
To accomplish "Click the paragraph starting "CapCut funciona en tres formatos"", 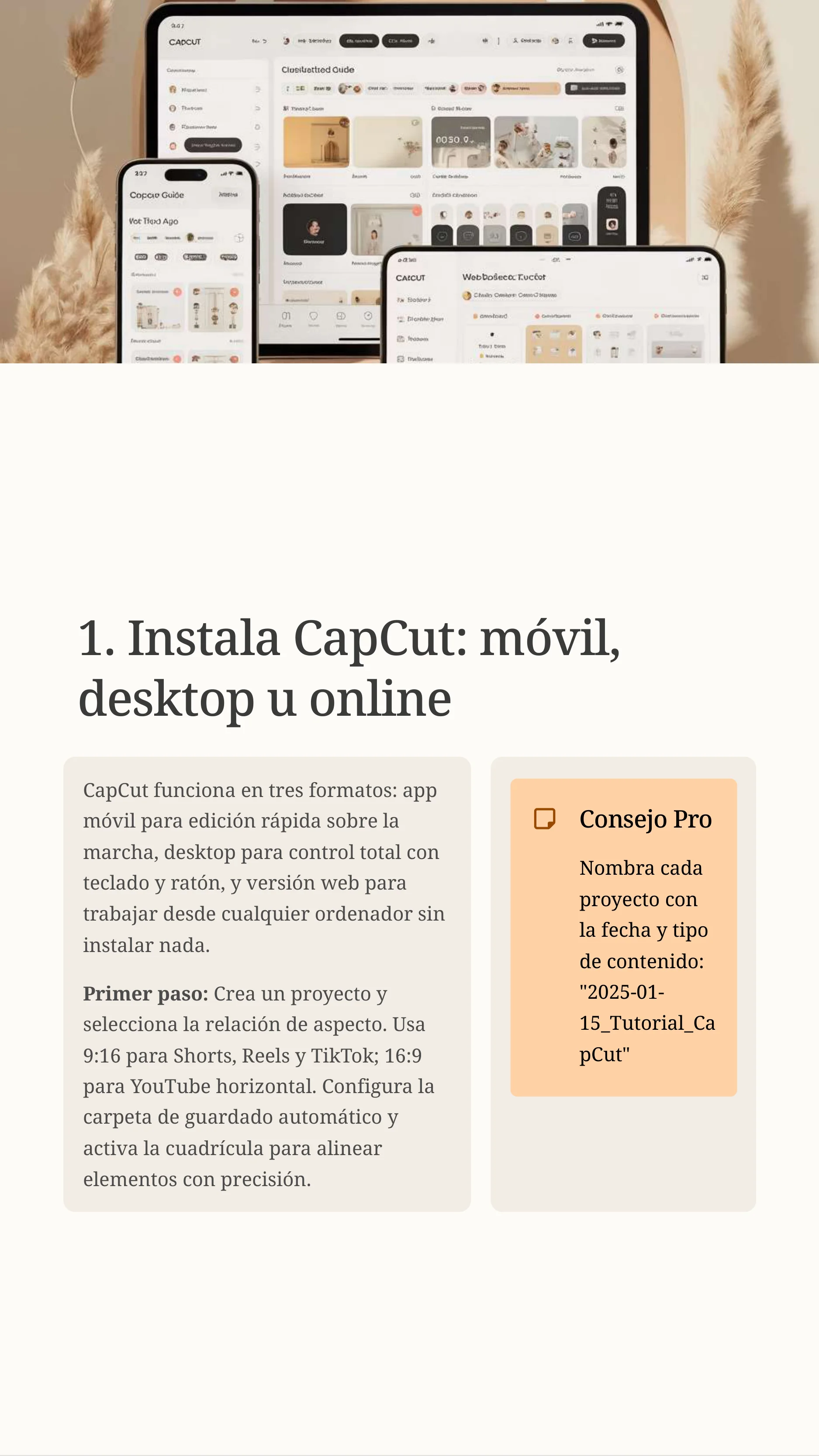I will pos(264,867).
